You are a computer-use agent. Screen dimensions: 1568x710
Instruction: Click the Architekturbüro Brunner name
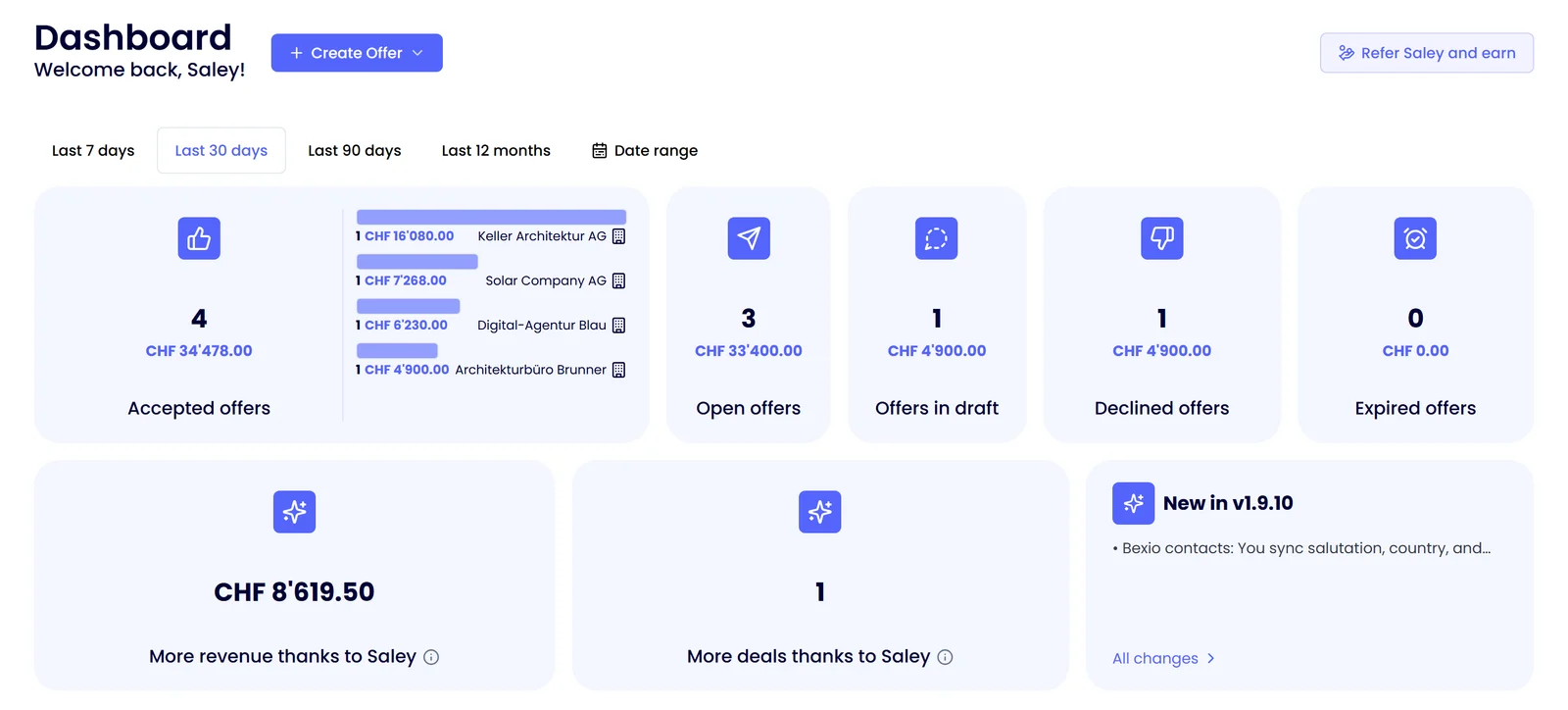pos(530,370)
